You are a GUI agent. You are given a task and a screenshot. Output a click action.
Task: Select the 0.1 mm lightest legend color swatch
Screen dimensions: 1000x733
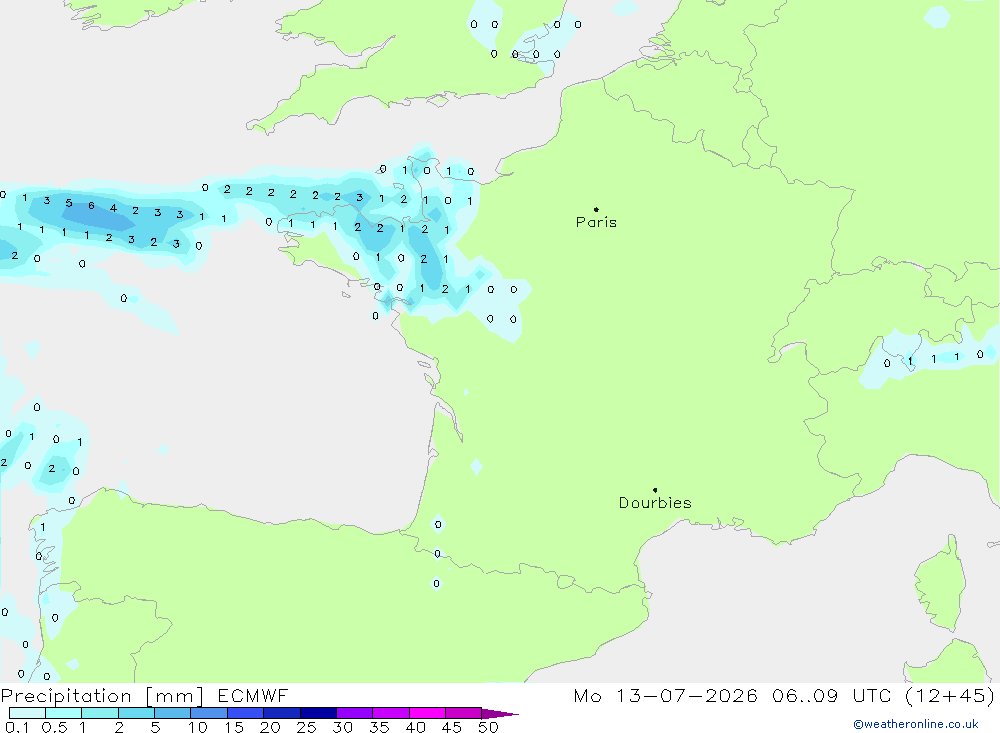coord(27,713)
